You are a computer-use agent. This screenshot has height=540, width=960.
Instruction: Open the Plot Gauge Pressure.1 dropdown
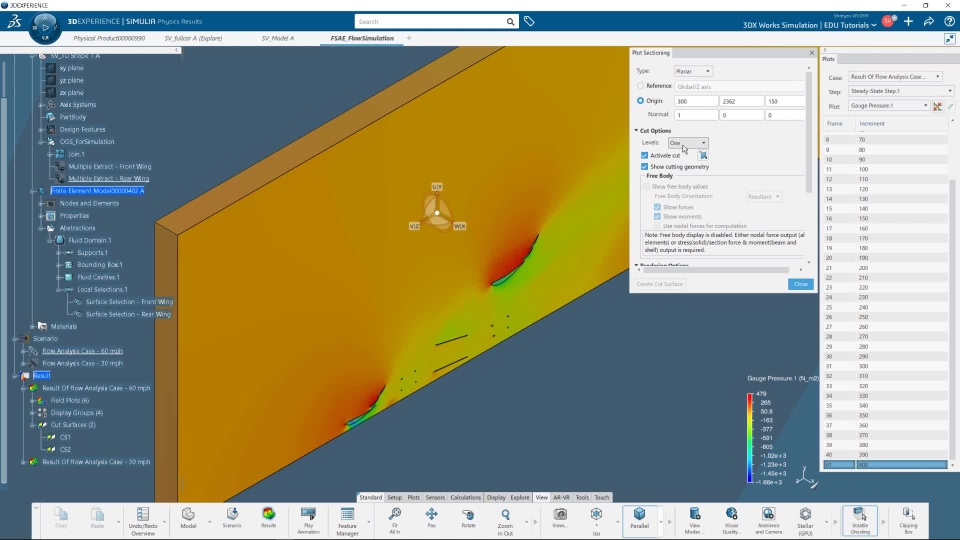(888, 106)
